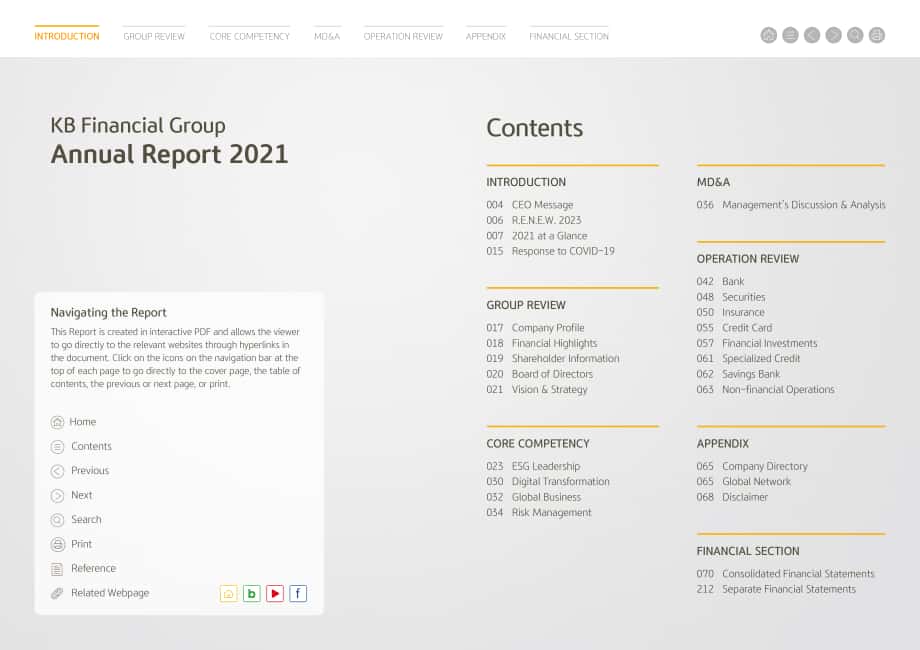The image size is (920, 650).
Task: Switch to the GROUP REVIEW tab
Action: pos(154,36)
